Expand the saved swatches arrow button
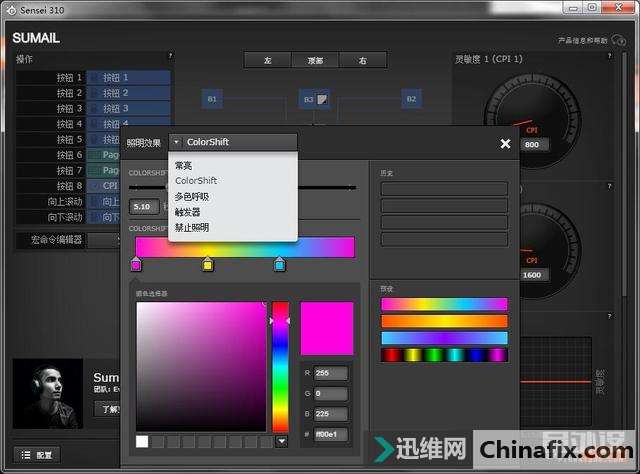640x474 pixels. [282, 441]
